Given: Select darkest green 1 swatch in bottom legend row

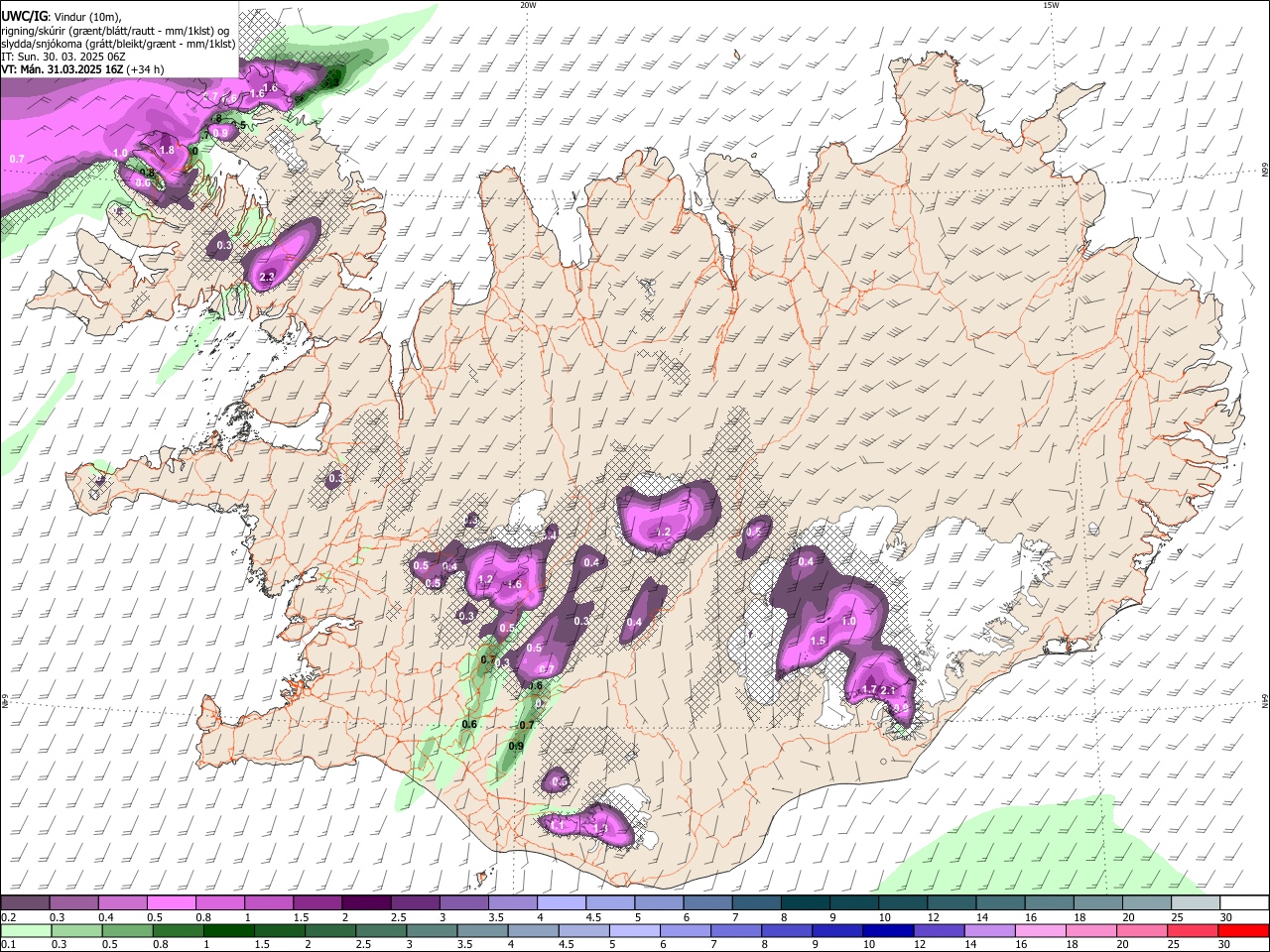Looking at the screenshot, I should (x=228, y=930).
